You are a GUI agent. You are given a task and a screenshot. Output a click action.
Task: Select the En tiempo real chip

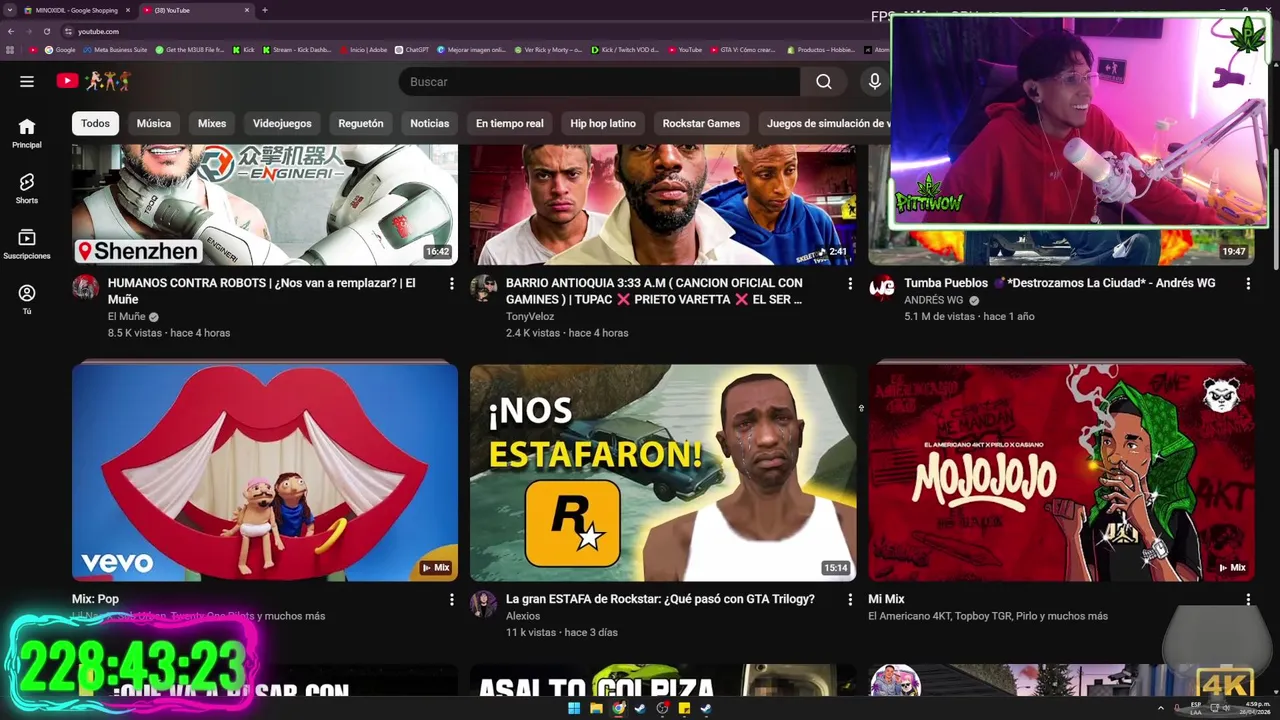(x=510, y=123)
